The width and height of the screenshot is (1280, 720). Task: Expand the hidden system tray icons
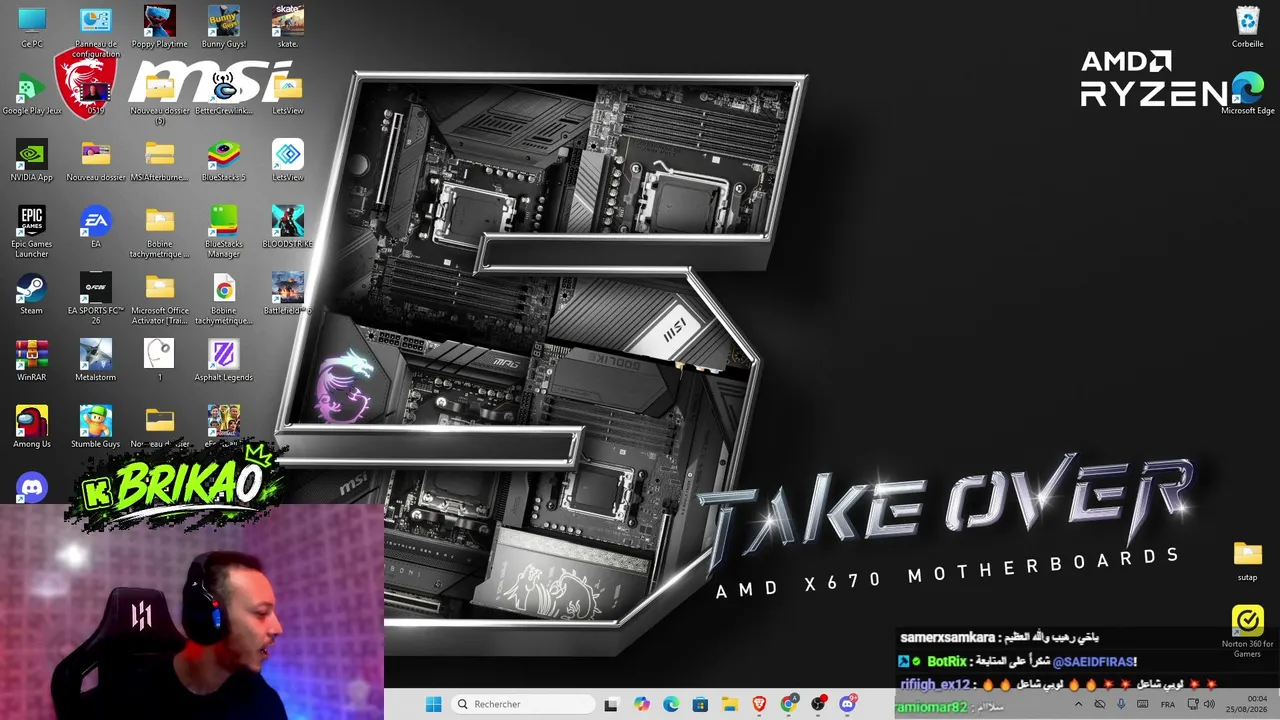point(1078,704)
